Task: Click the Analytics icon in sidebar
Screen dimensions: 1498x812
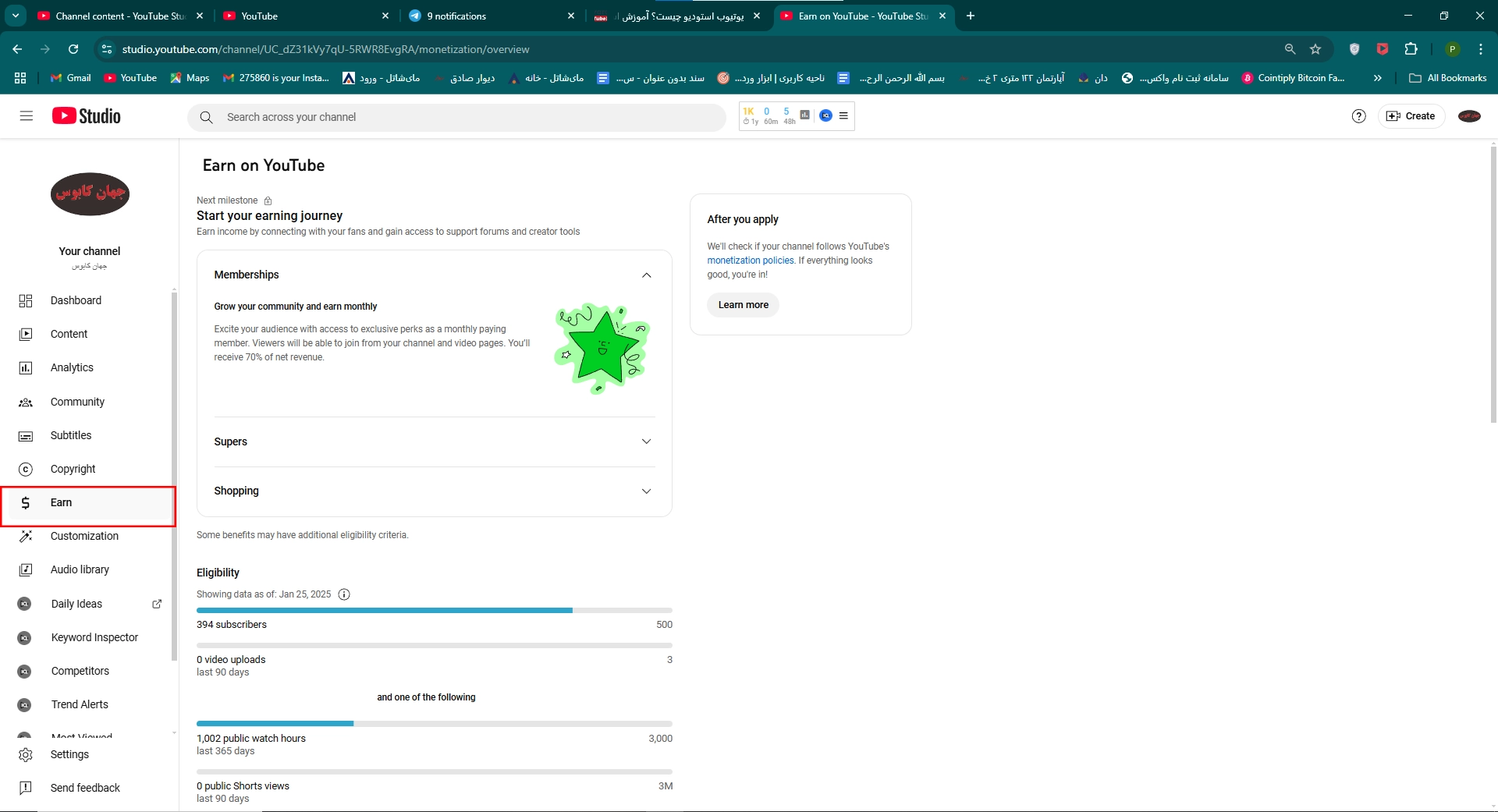Action: pyautogui.click(x=26, y=368)
